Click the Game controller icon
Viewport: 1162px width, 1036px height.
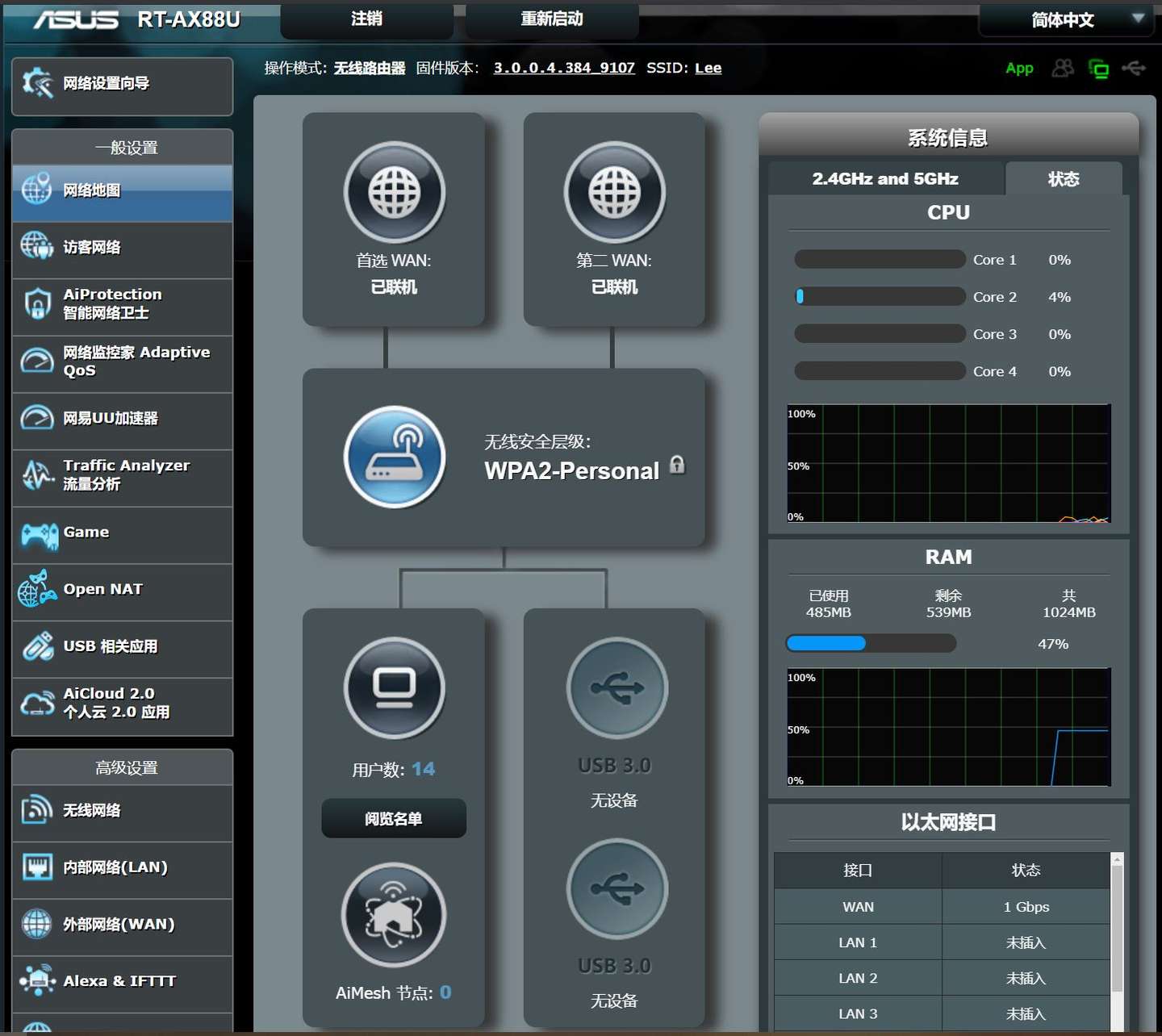(39, 535)
